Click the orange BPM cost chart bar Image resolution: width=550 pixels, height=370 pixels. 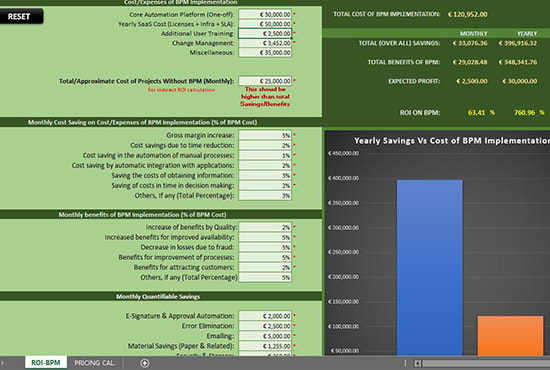click(510, 336)
